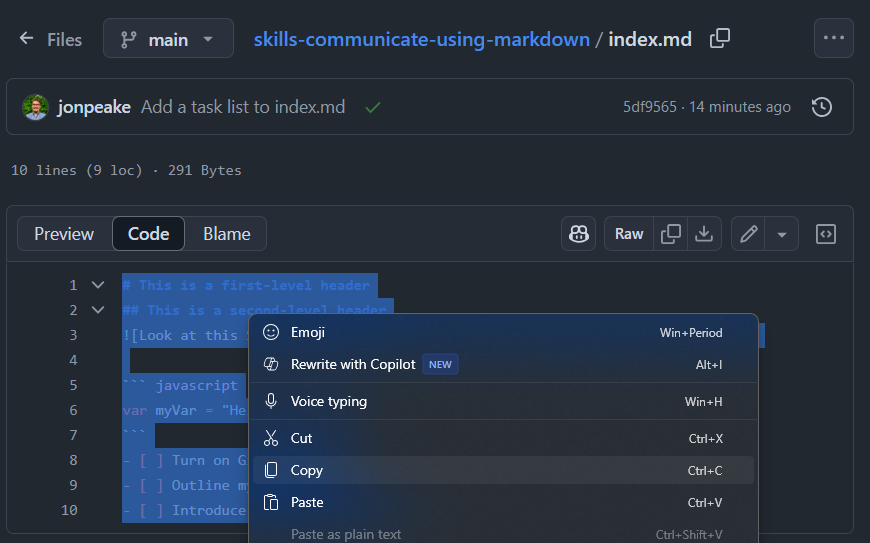Screen dimensions: 870x543
Task: Switch to the Preview tab
Action: (x=64, y=234)
